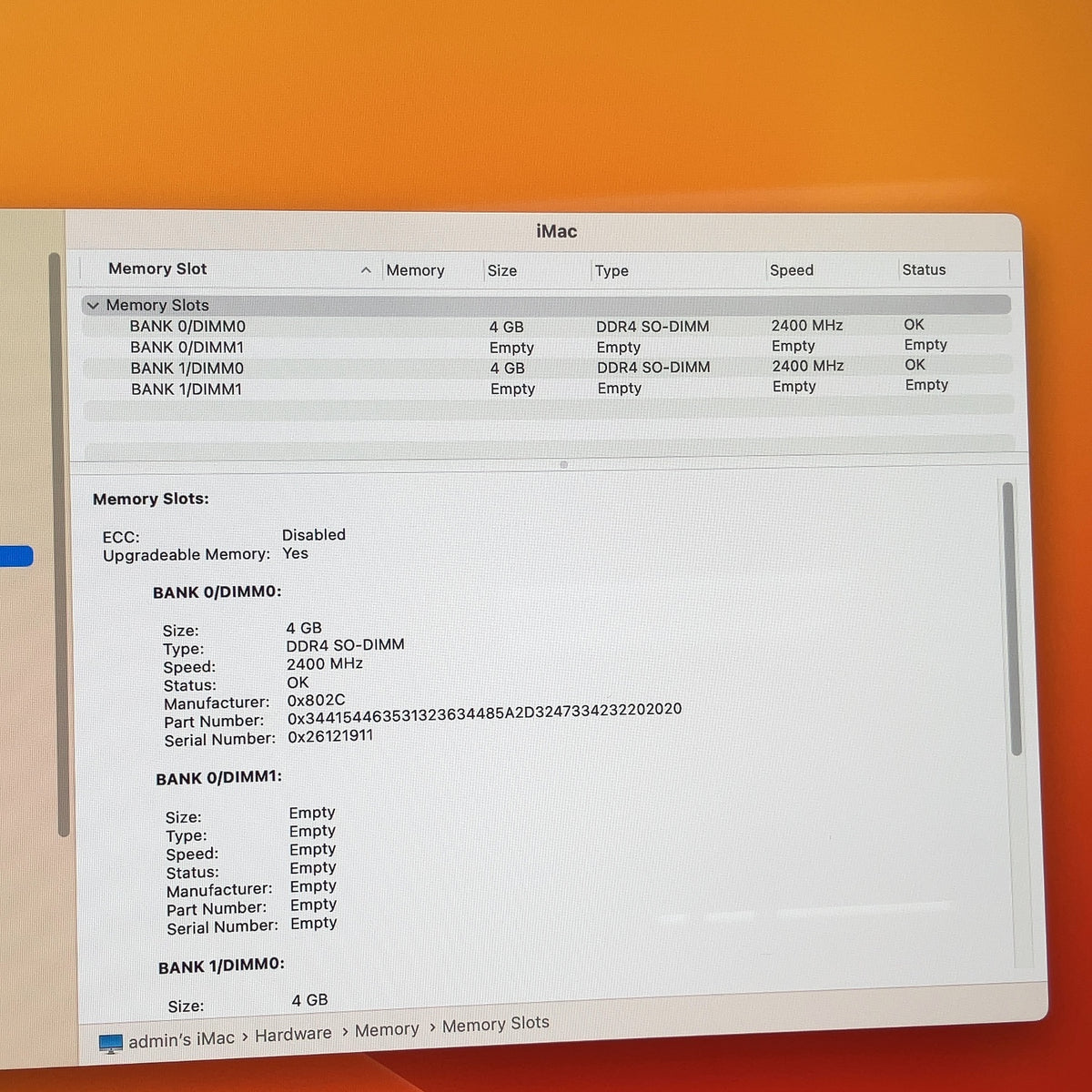Click the Memory Slot column header
Viewport: 1092px width, 1092px height.
point(157,268)
